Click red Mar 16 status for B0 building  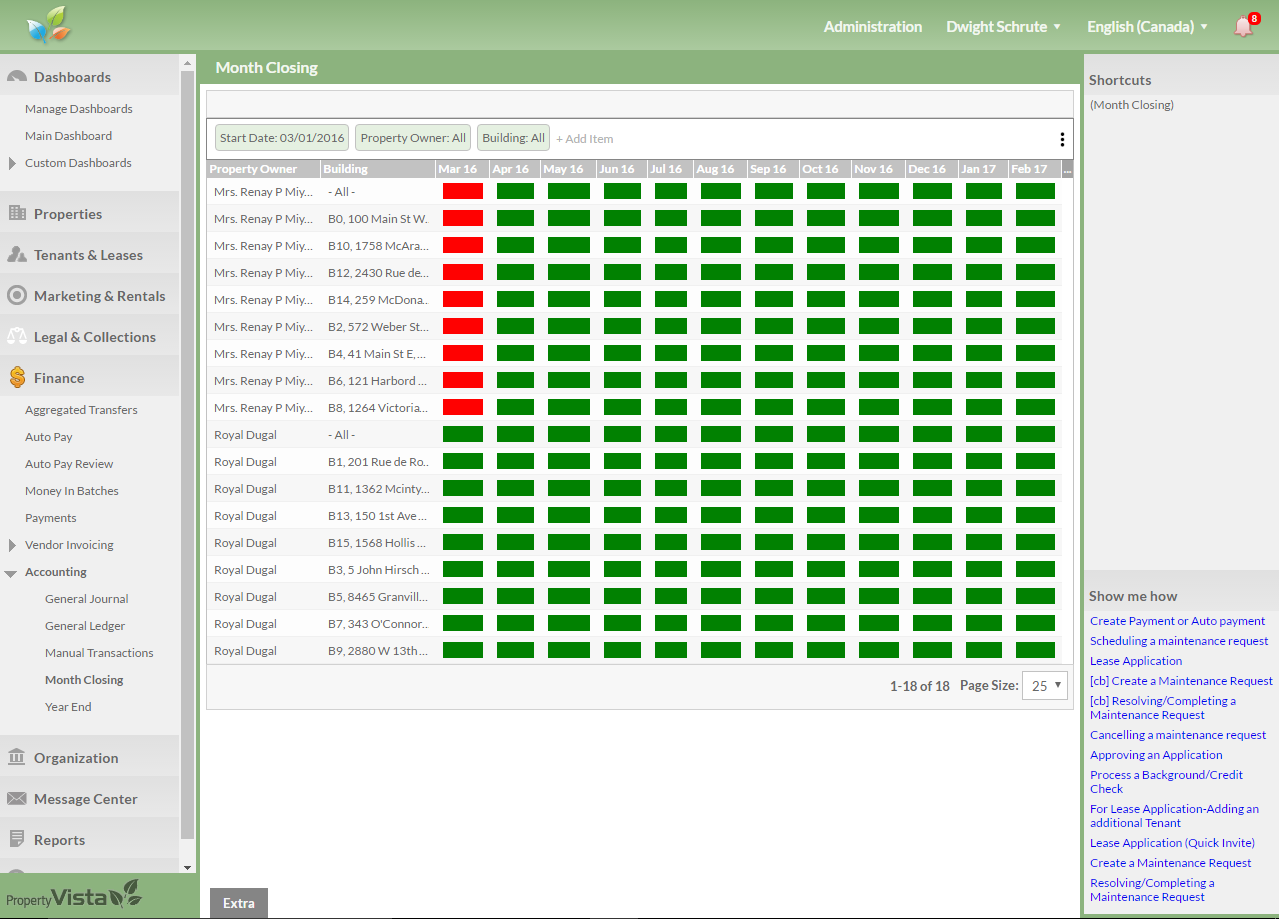pyautogui.click(x=462, y=218)
